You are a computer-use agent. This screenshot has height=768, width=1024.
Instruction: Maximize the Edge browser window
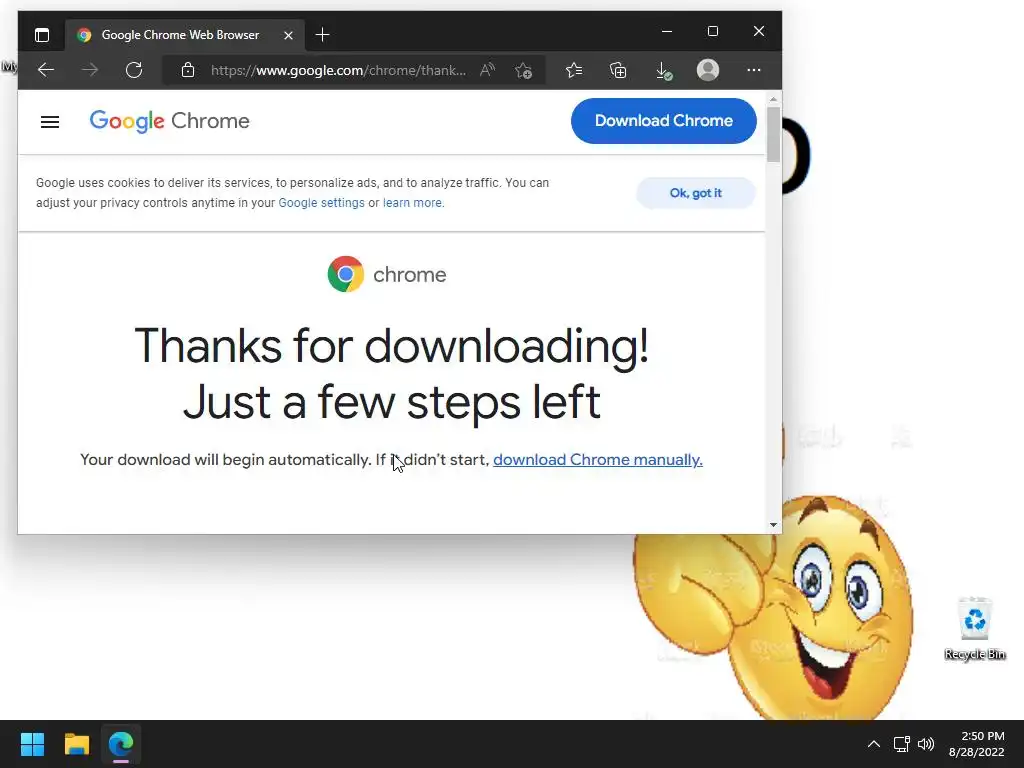[x=712, y=31]
